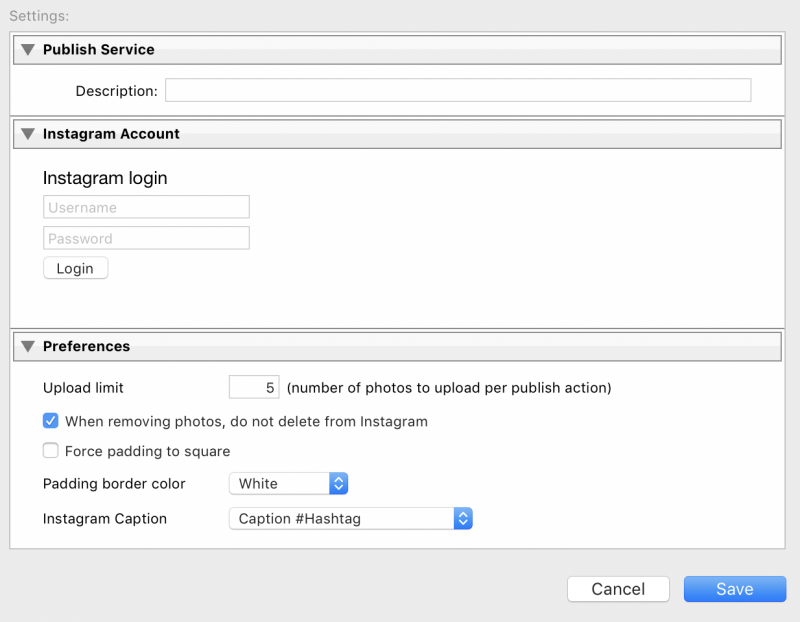Click the Instagram Account header title
The width and height of the screenshot is (800, 622).
[111, 134]
